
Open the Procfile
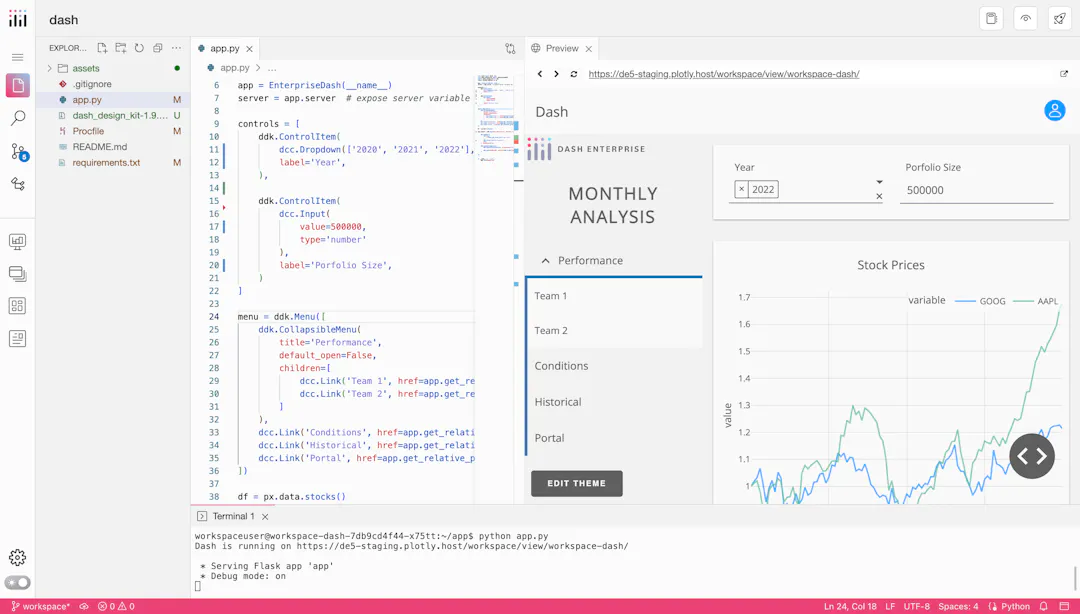tap(114, 131)
